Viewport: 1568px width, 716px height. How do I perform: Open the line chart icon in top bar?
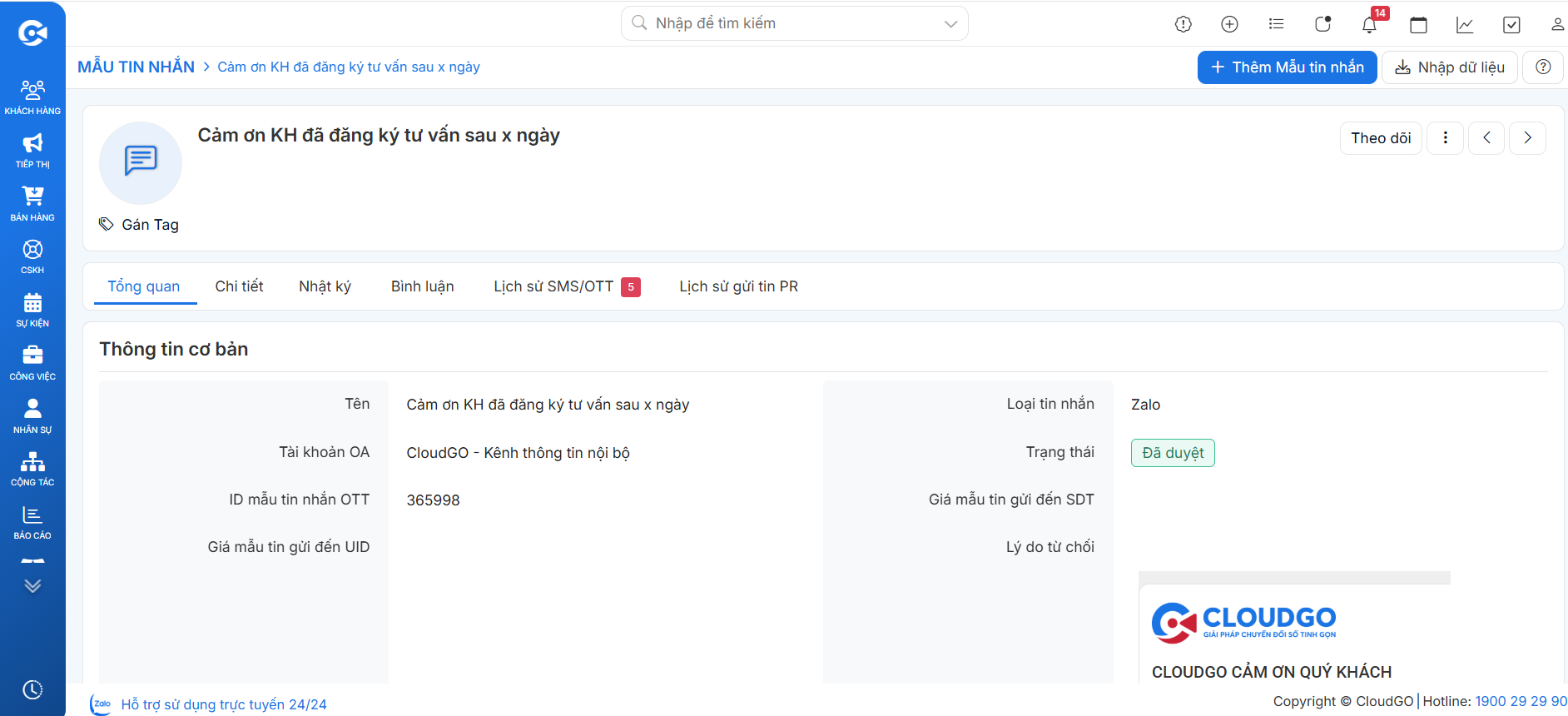click(x=1465, y=24)
